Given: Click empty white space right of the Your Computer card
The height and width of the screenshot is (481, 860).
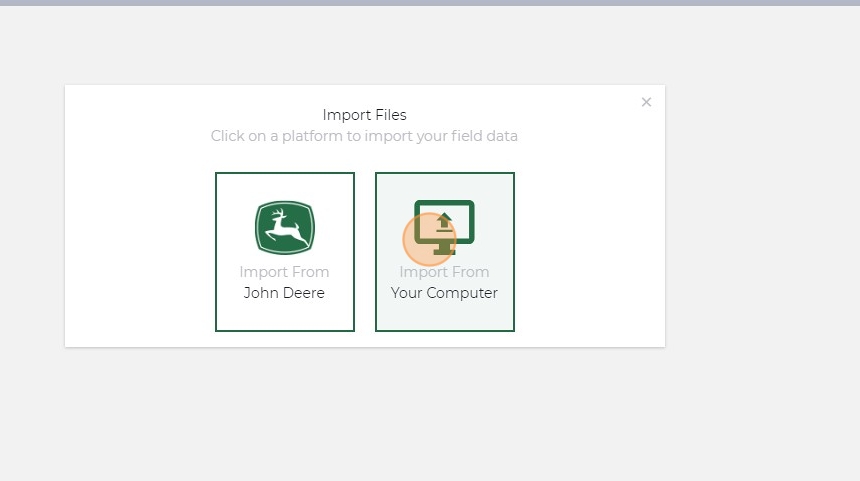Looking at the screenshot, I should point(590,250).
